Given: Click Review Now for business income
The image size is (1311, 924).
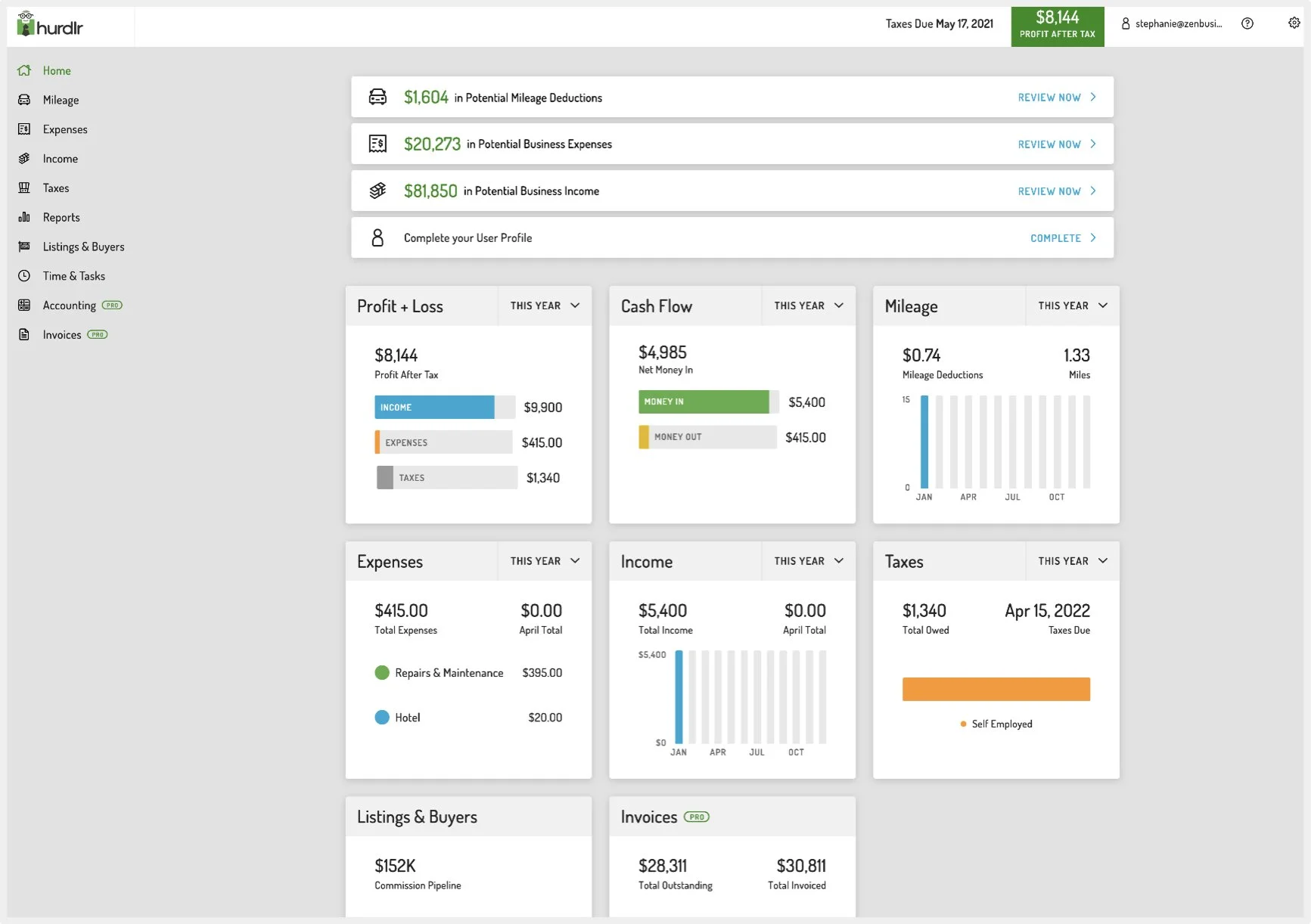Looking at the screenshot, I should coord(1049,191).
